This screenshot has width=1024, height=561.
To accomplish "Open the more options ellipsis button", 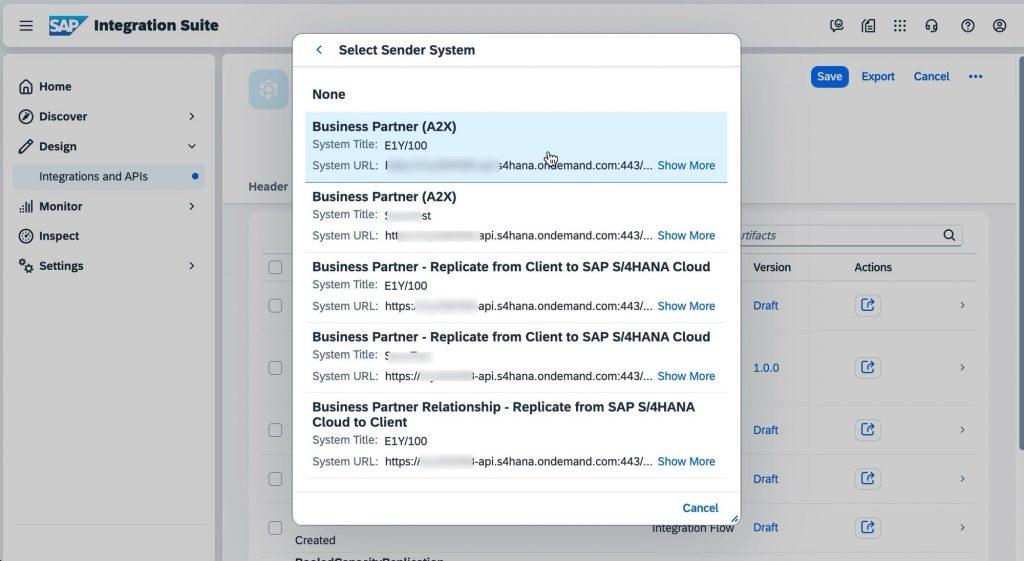I will (975, 76).
